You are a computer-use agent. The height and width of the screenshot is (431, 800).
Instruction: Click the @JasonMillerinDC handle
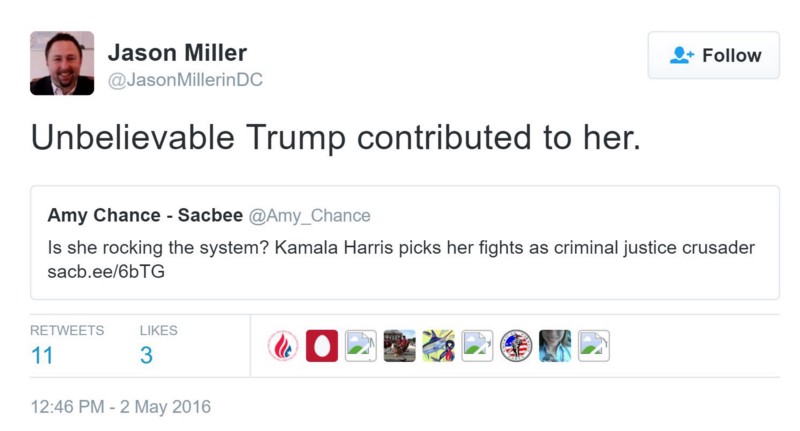(x=184, y=81)
